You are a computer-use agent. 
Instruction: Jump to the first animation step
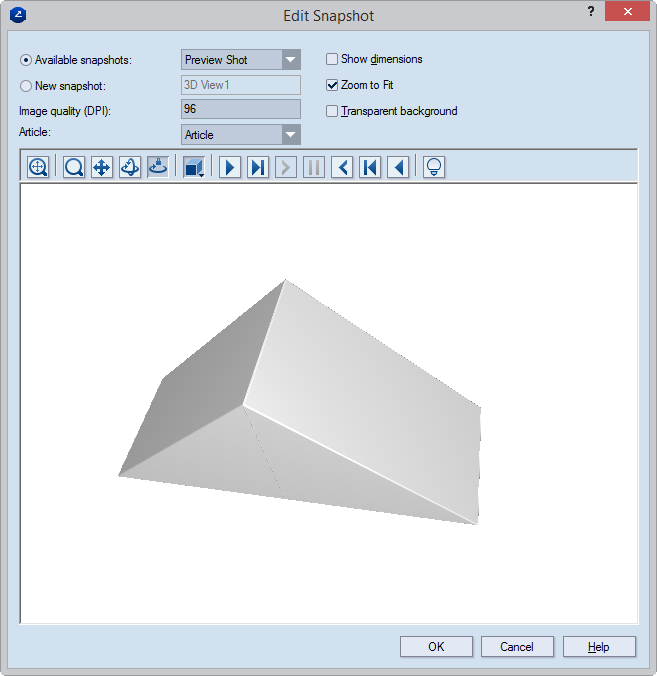tap(370, 167)
